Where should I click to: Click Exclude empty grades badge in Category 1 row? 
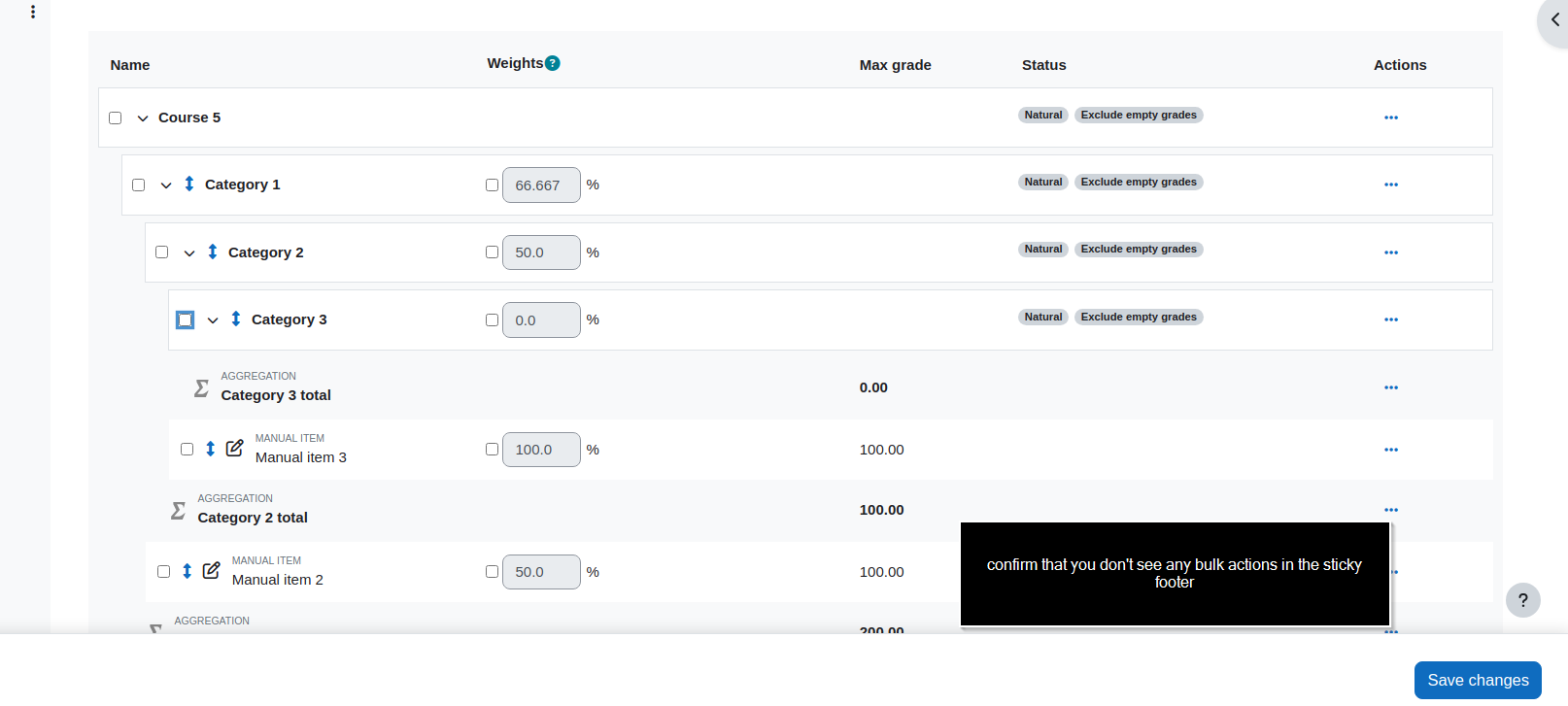[1139, 182]
